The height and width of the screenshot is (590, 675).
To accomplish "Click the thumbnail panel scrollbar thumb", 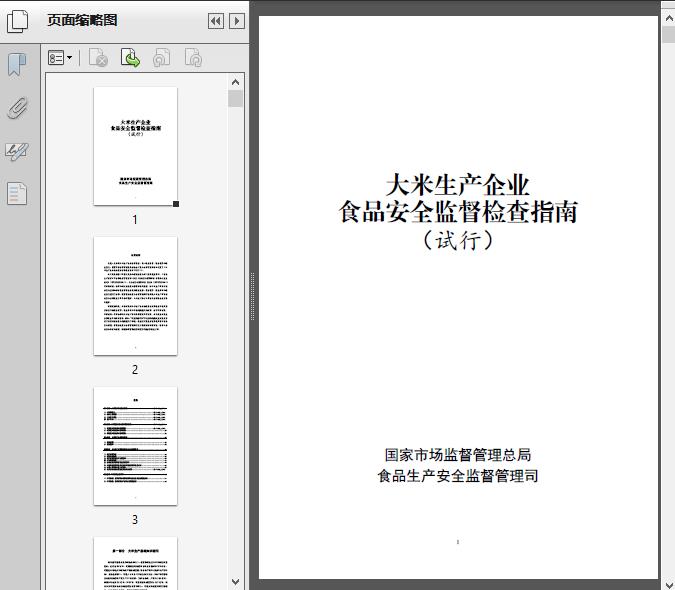I will click(235, 99).
